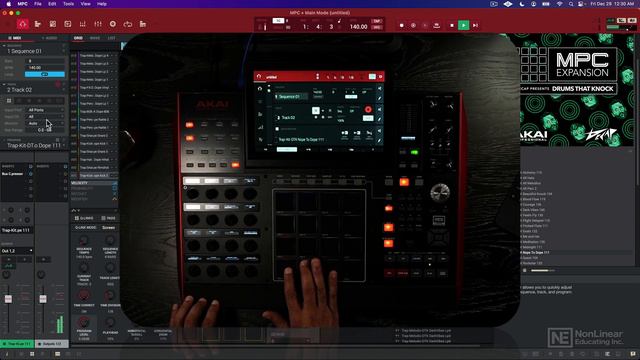The width and height of the screenshot is (640, 360).
Task: Open the Looper mode icon
Action: pos(128,24)
